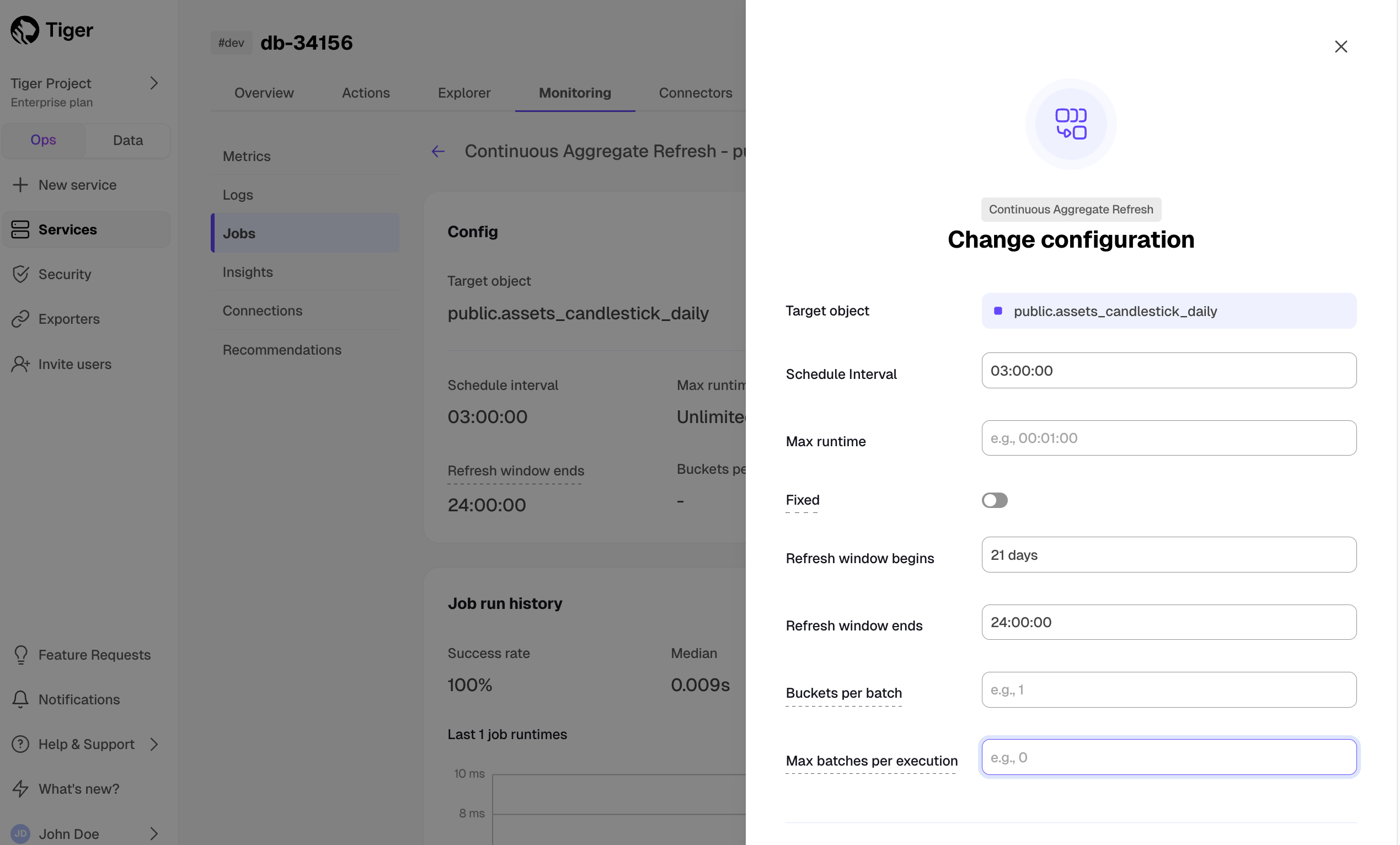Open the John Doe account chevron
This screenshot has height=845, width=1400.
154,833
